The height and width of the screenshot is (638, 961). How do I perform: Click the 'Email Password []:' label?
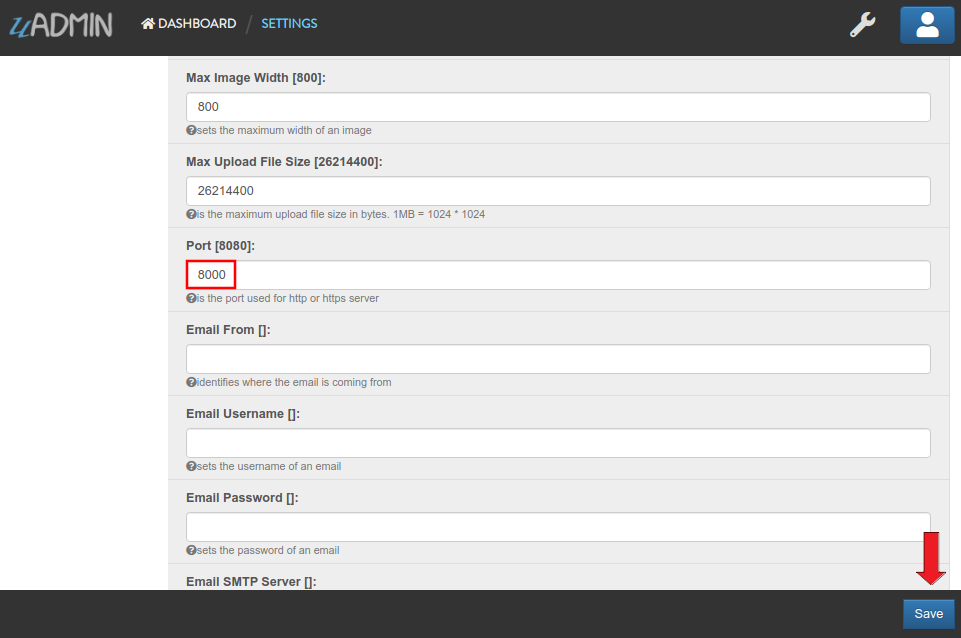tap(242, 498)
